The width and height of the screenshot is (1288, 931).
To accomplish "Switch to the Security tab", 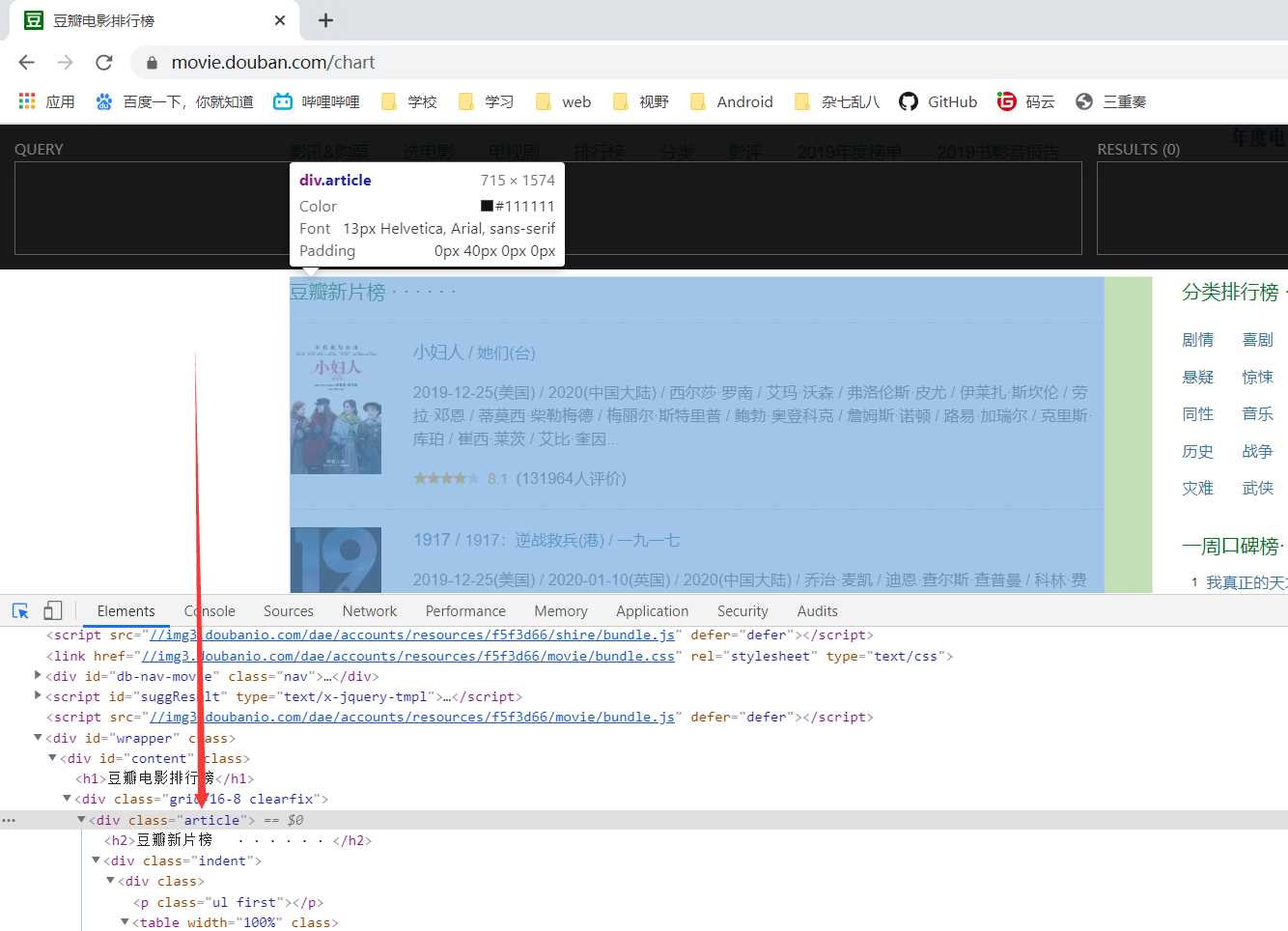I will (742, 610).
